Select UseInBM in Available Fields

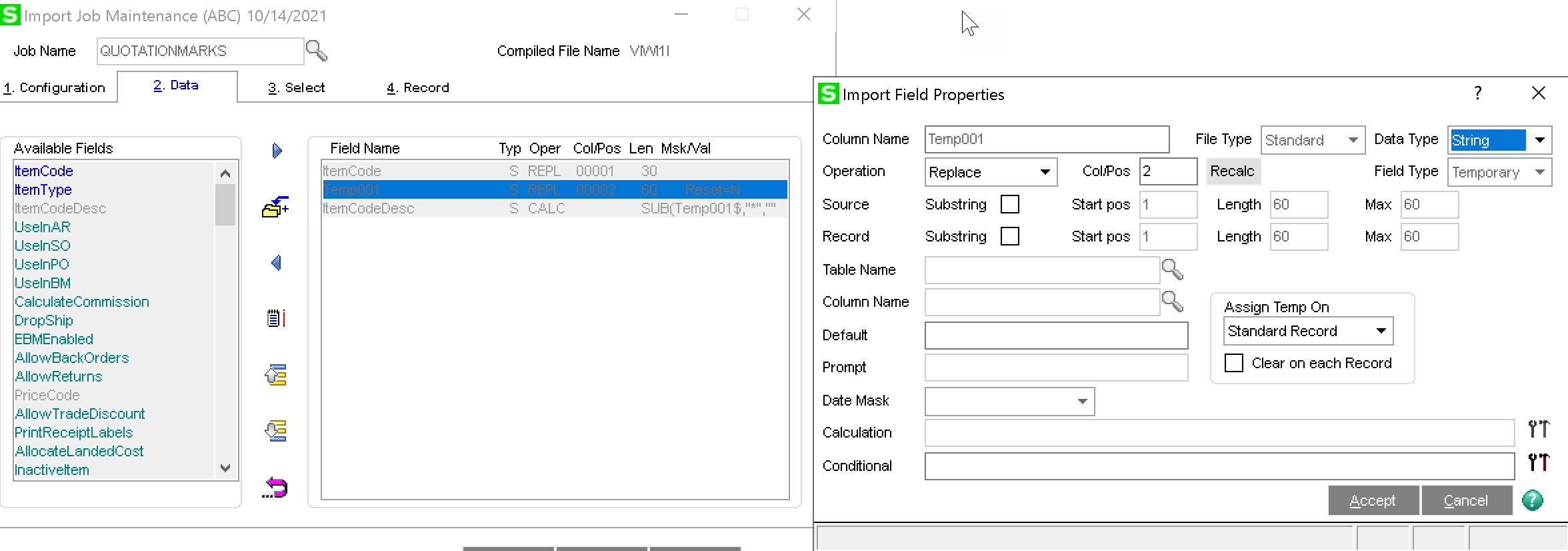tap(42, 283)
